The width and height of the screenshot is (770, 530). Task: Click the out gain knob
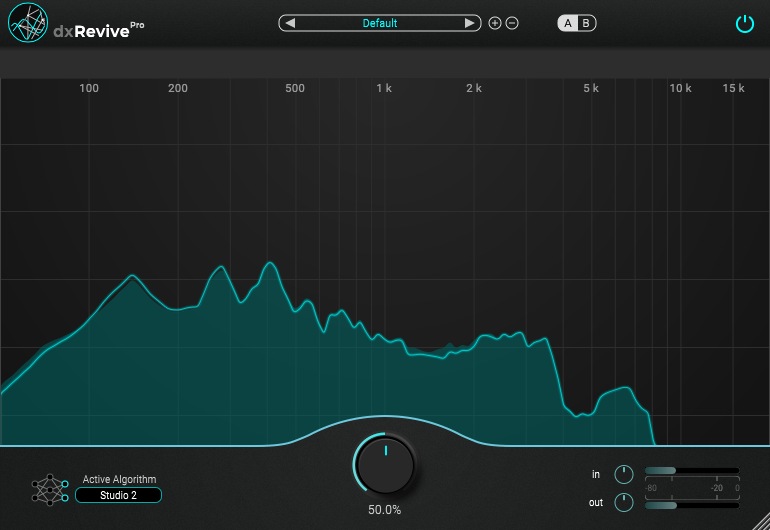pos(624,502)
